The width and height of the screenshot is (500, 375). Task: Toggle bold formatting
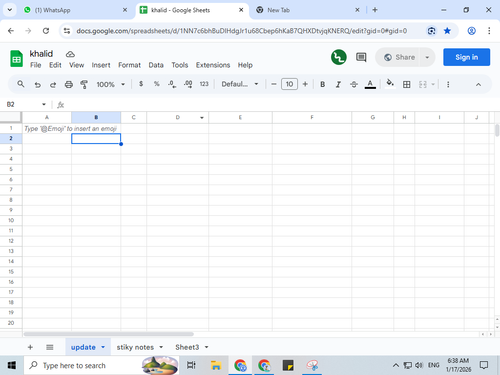click(322, 84)
